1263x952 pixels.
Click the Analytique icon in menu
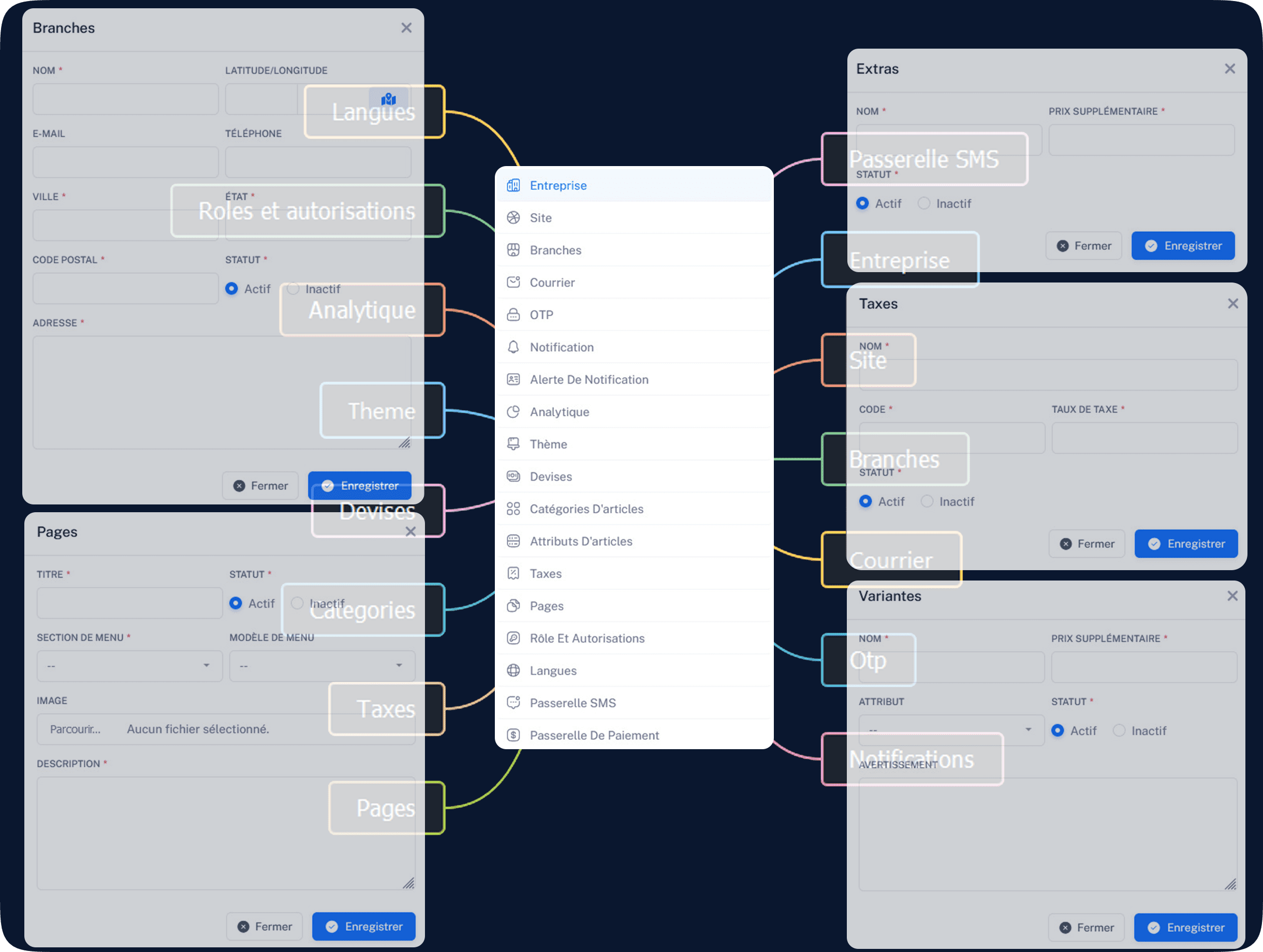tap(513, 411)
